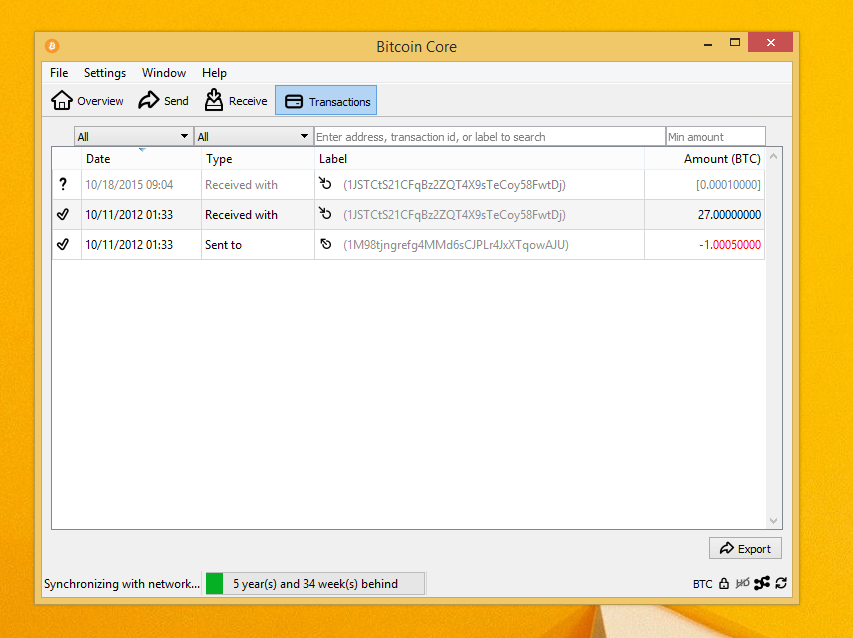This screenshot has height=638, width=853.
Task: Click the Bitcoin logo in title bar
Action: tap(52, 46)
